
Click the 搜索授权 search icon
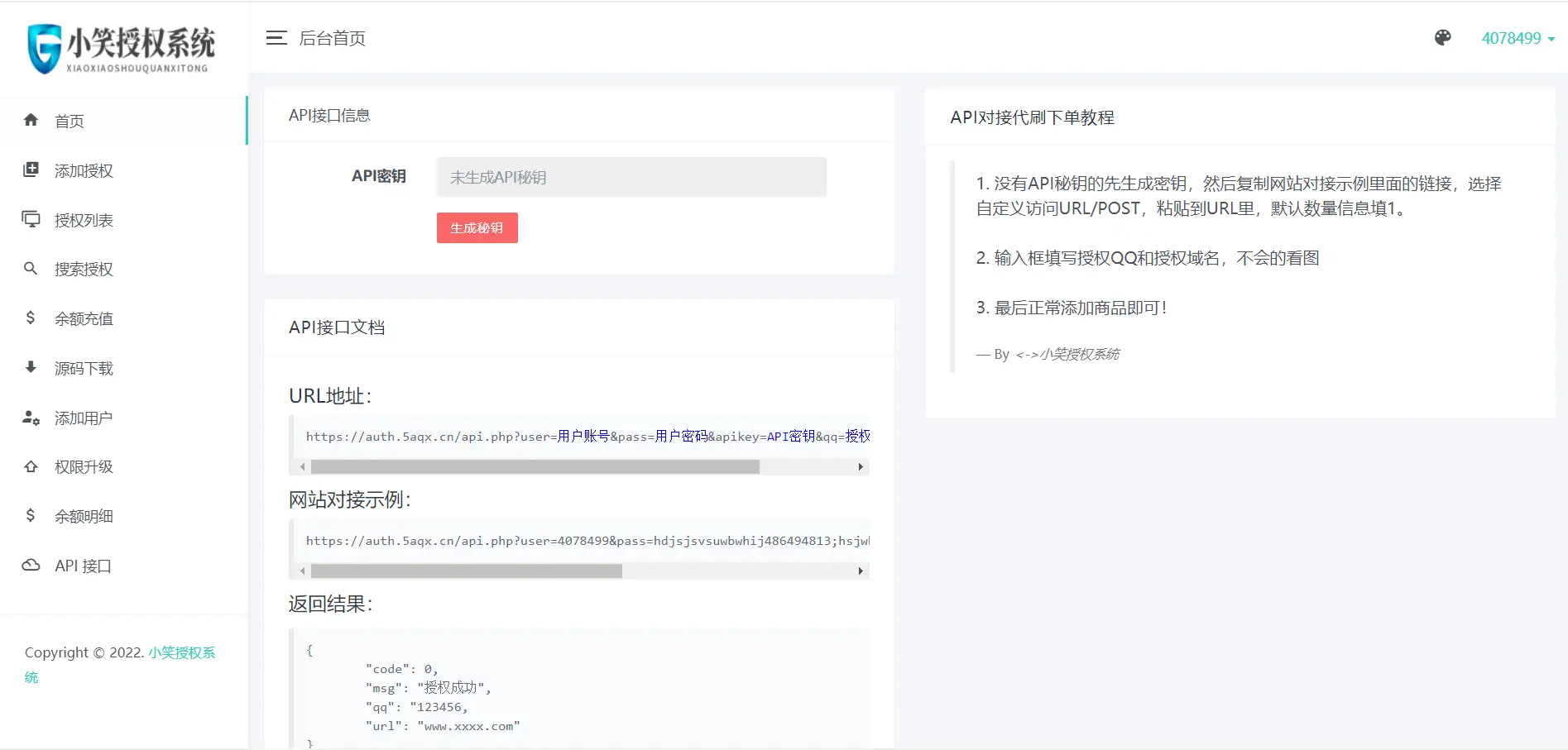point(31,269)
